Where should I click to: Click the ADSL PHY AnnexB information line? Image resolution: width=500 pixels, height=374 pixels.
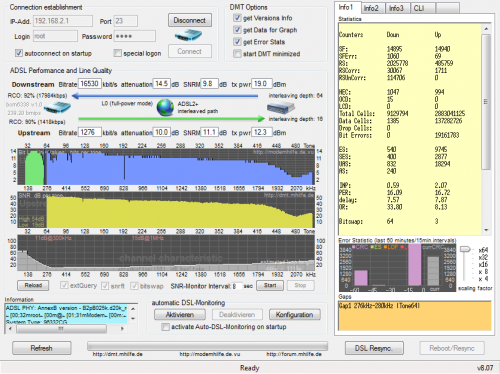click(x=66, y=308)
